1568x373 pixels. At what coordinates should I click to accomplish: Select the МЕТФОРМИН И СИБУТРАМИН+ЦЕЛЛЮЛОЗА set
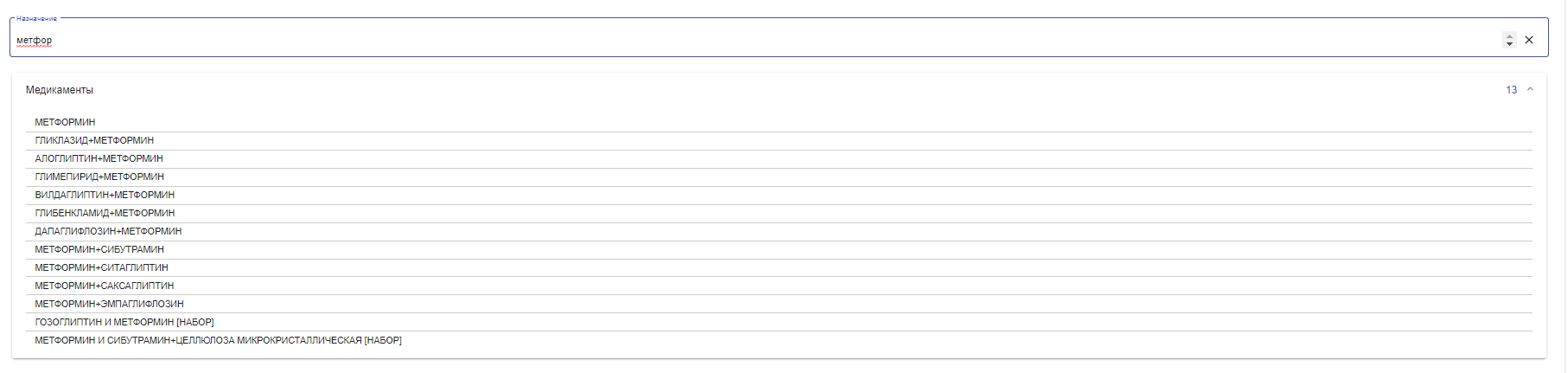click(779, 340)
